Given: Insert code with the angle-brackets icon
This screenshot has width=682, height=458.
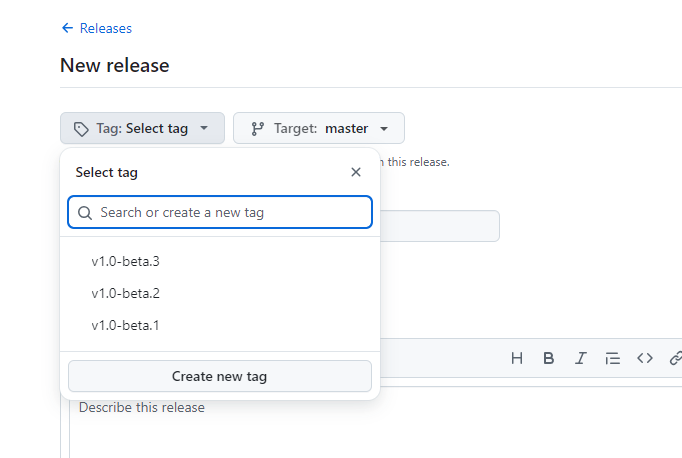Looking at the screenshot, I should 644,358.
